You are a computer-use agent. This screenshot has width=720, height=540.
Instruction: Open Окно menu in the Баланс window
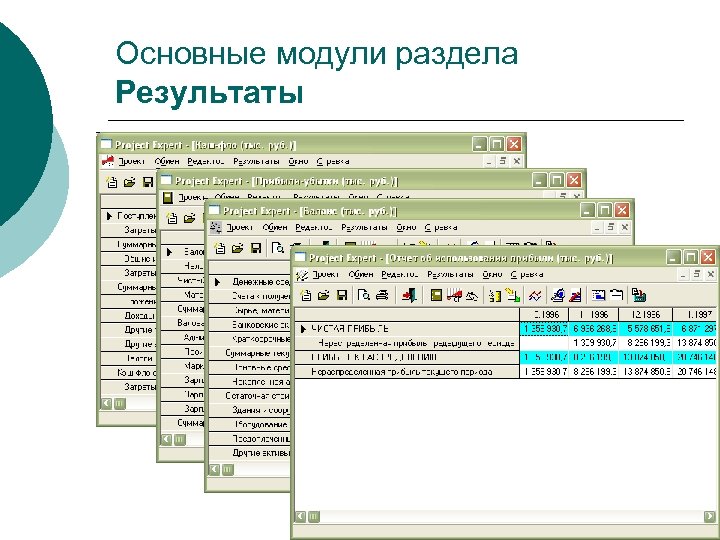pos(406,227)
